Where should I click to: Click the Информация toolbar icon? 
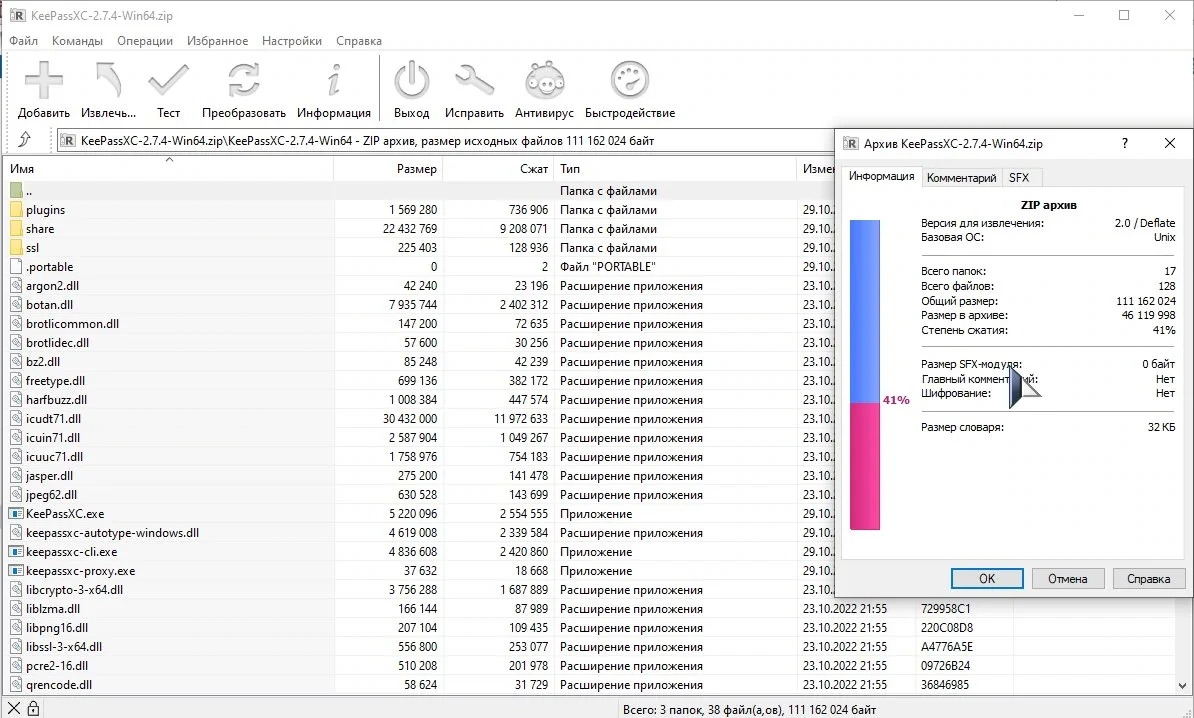click(334, 80)
